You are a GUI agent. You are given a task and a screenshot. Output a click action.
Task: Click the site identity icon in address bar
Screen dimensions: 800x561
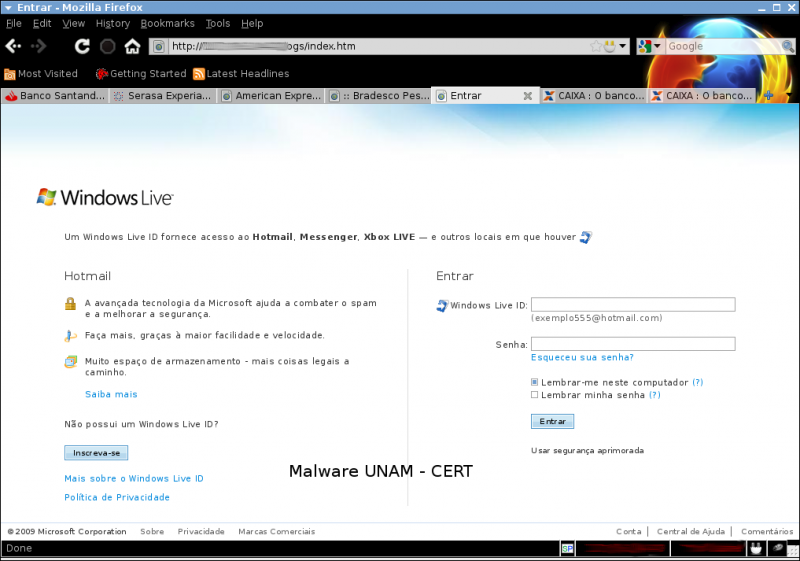(x=159, y=46)
